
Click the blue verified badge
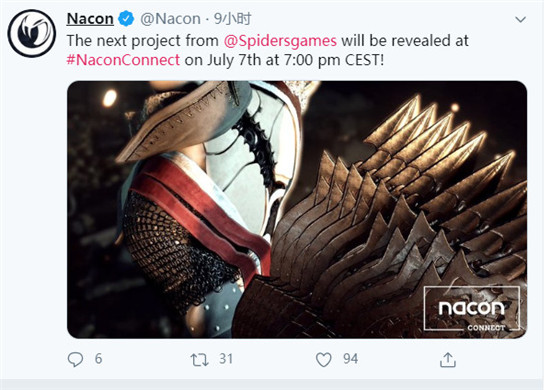point(126,19)
